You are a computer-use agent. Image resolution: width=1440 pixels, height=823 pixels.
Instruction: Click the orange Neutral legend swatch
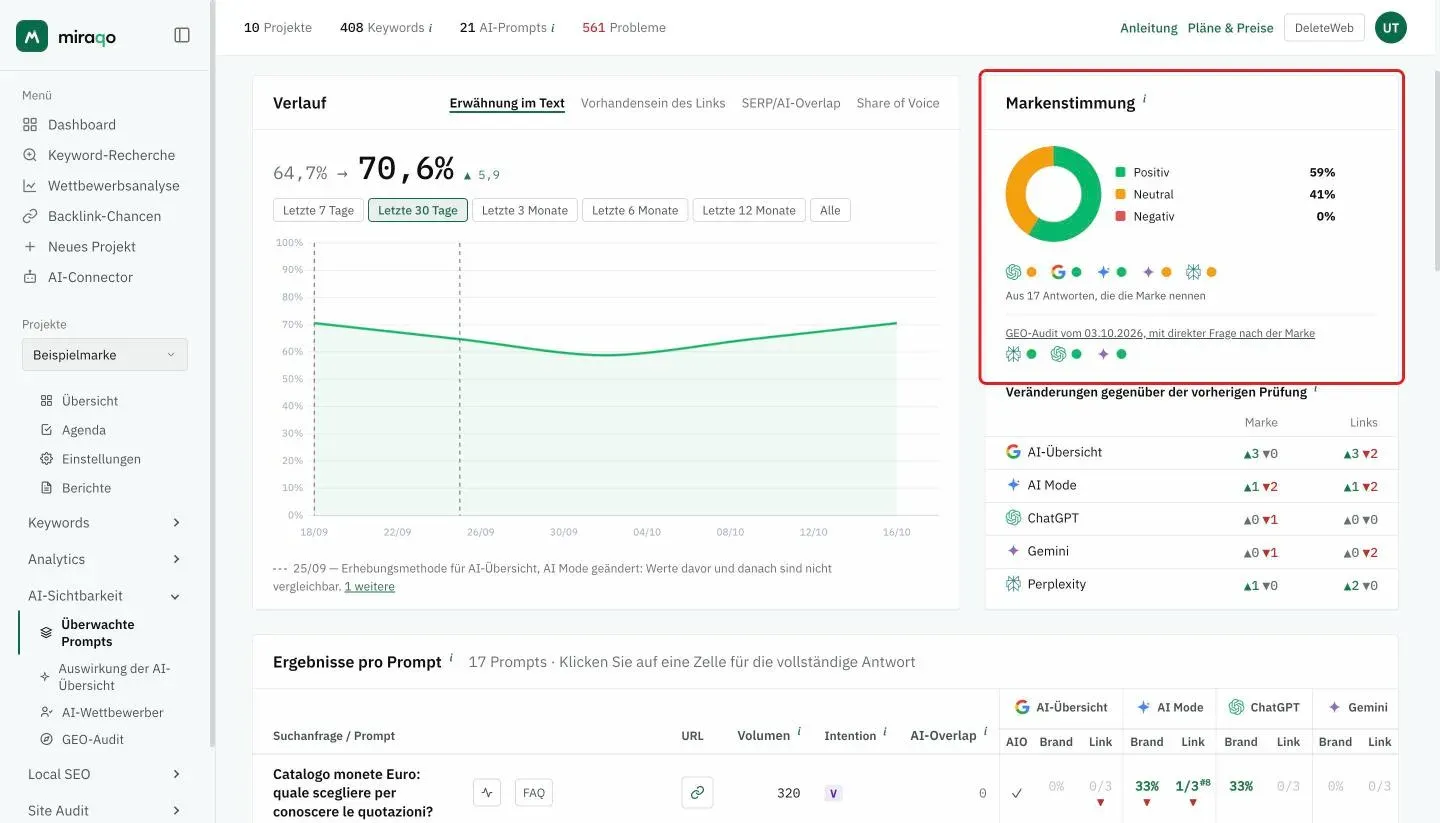(1121, 195)
